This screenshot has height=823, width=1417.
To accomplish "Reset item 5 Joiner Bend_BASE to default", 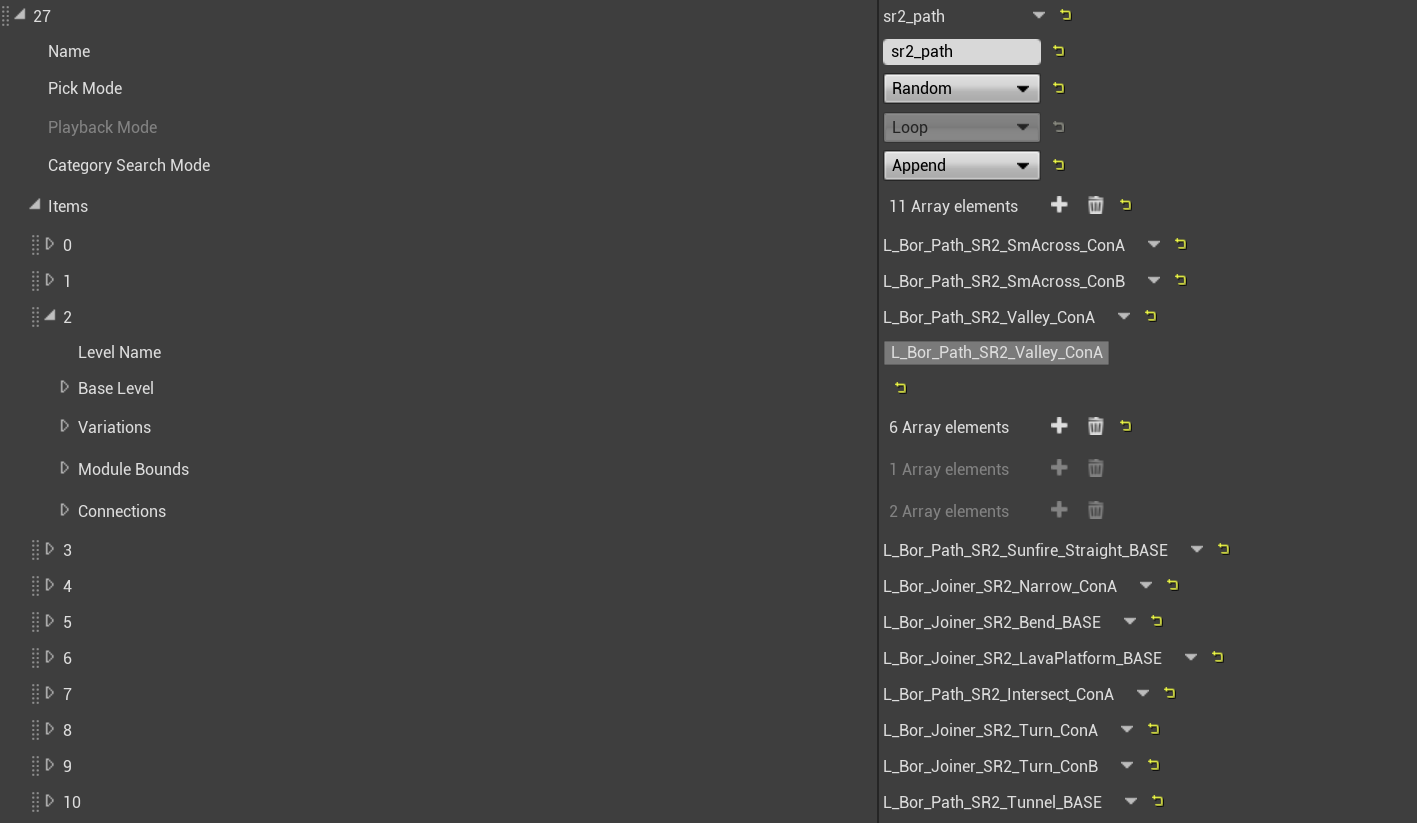I will pyautogui.click(x=1157, y=621).
